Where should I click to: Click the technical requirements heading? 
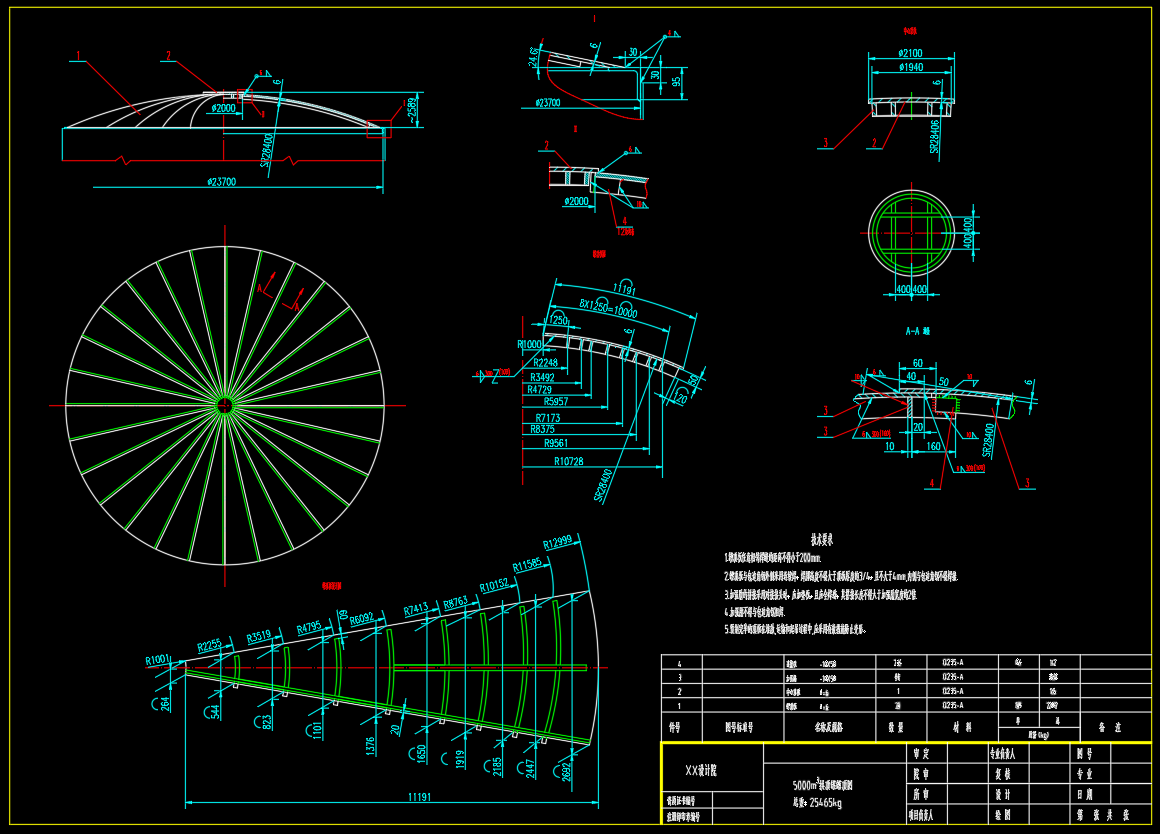coord(822,539)
